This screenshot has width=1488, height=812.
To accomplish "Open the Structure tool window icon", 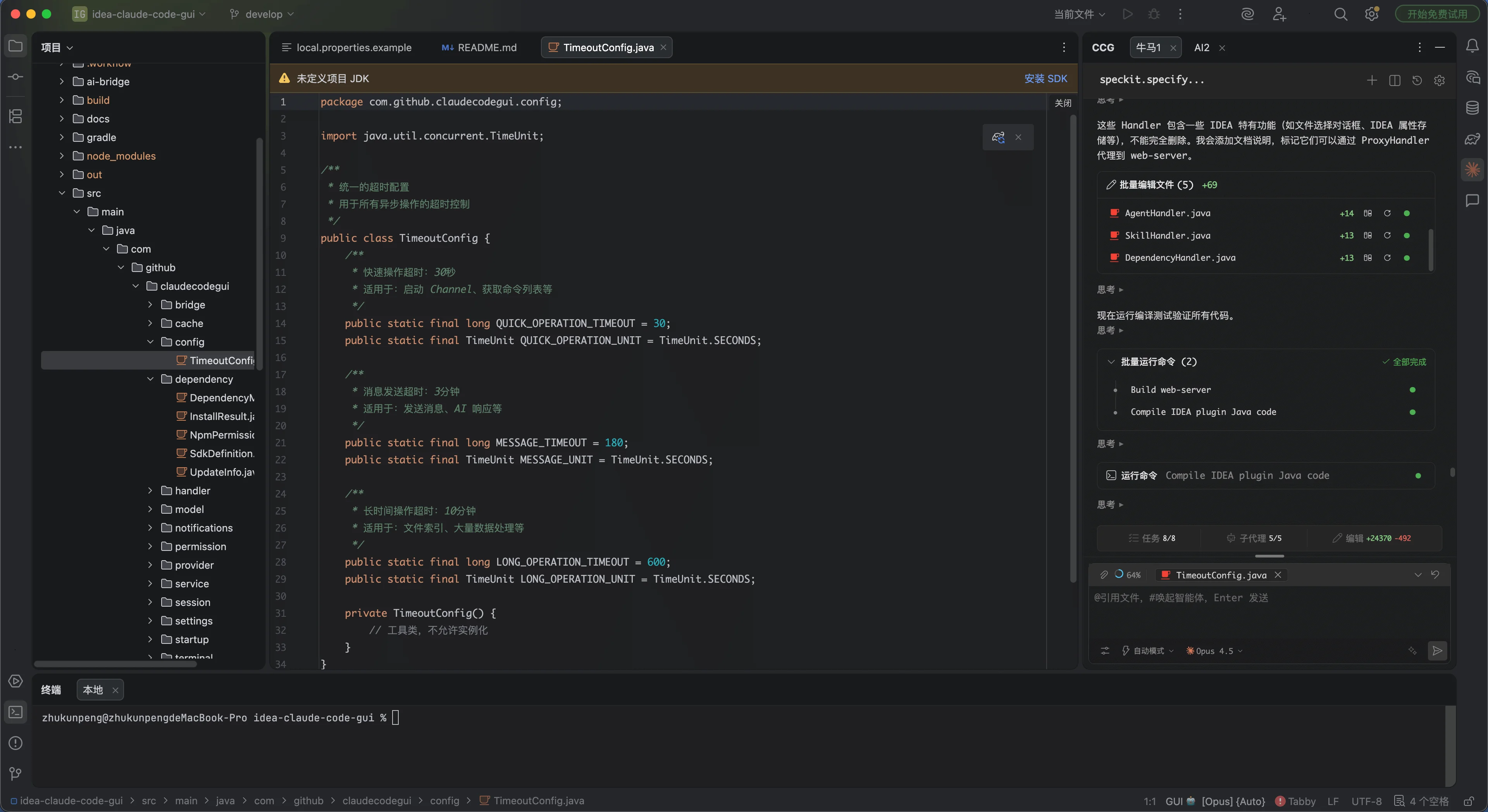I will pos(15,116).
